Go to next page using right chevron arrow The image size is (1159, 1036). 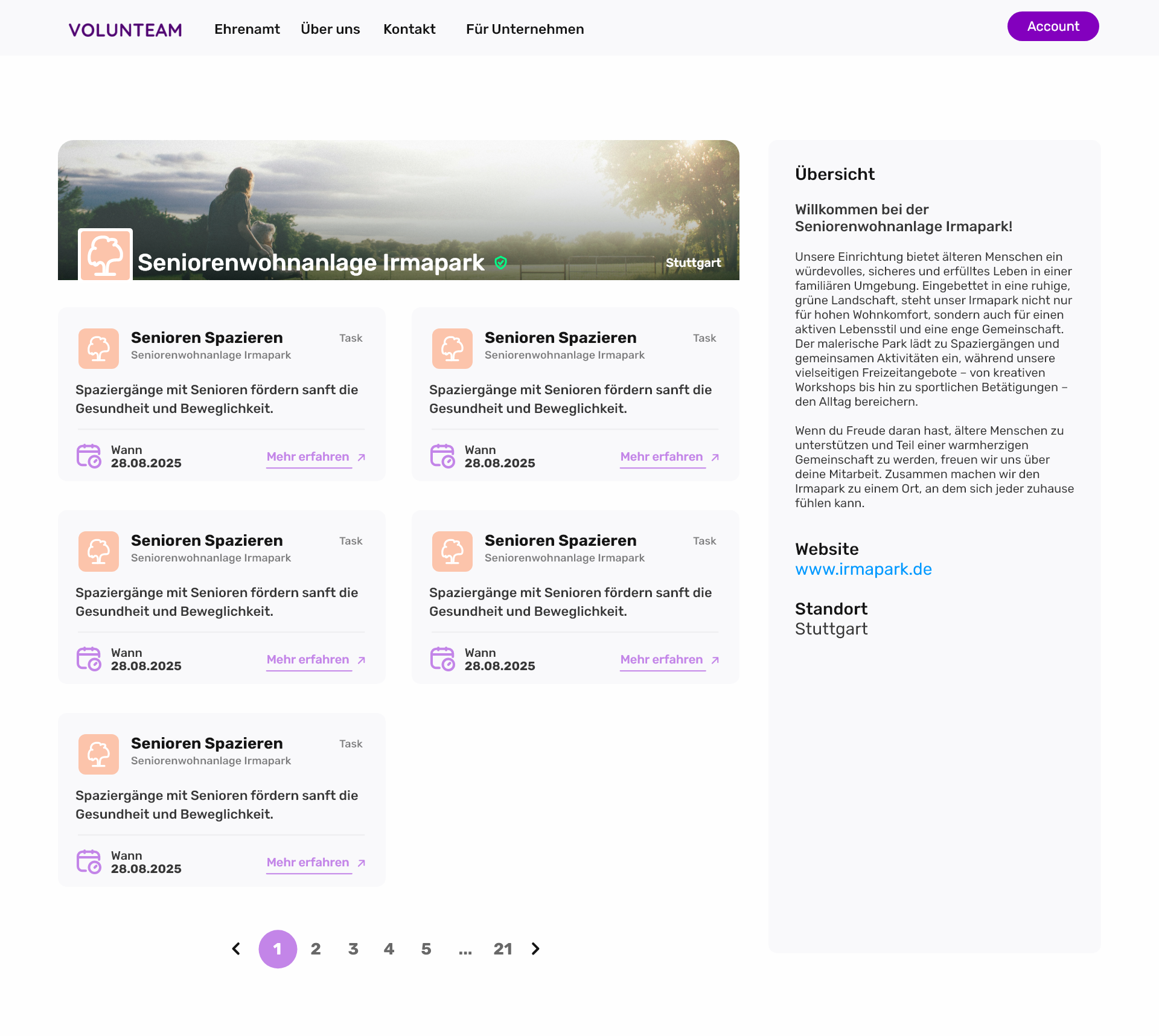[535, 948]
